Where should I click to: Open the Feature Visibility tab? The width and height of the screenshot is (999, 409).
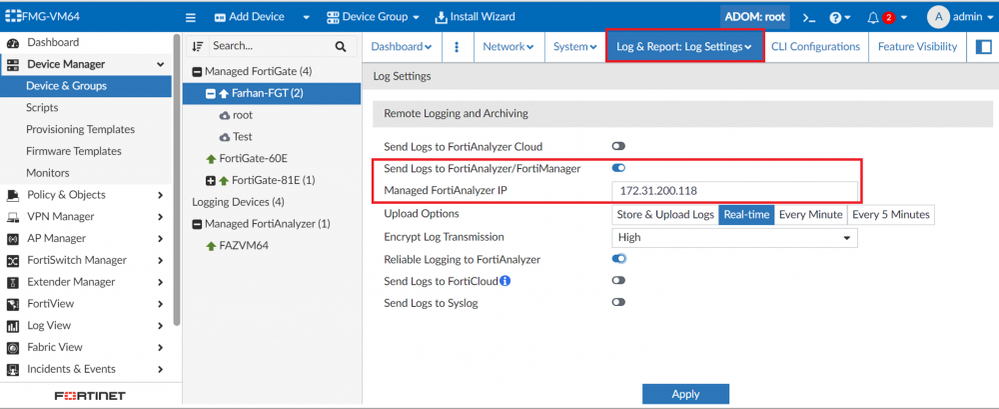pyautogui.click(x=917, y=47)
